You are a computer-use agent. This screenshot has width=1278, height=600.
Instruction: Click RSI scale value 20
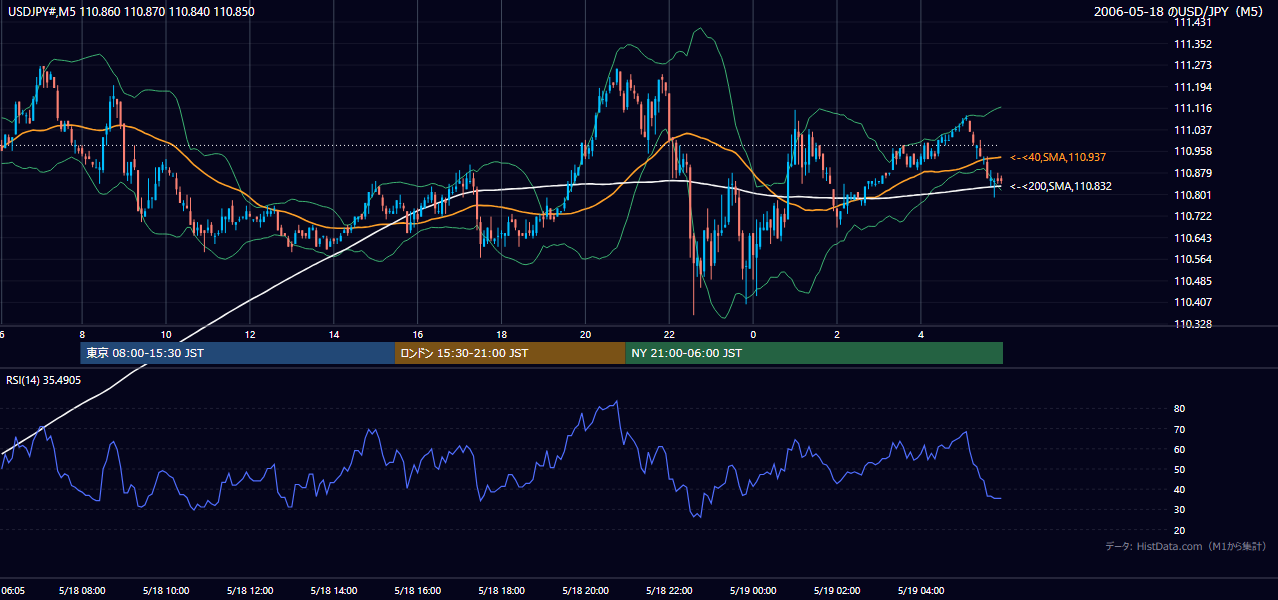[1179, 530]
